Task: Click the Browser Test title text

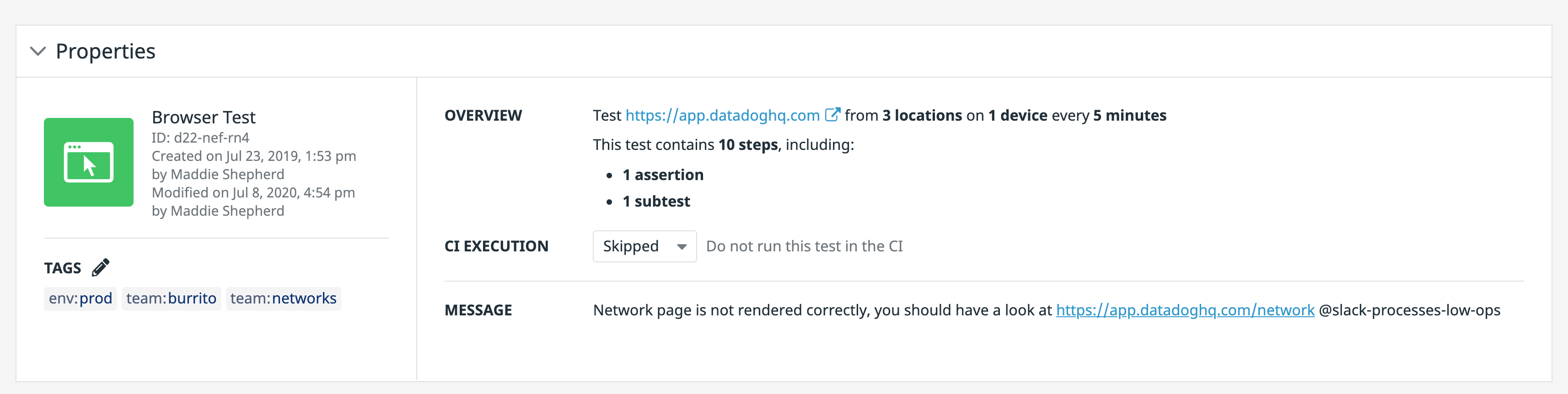Action: 203,117
